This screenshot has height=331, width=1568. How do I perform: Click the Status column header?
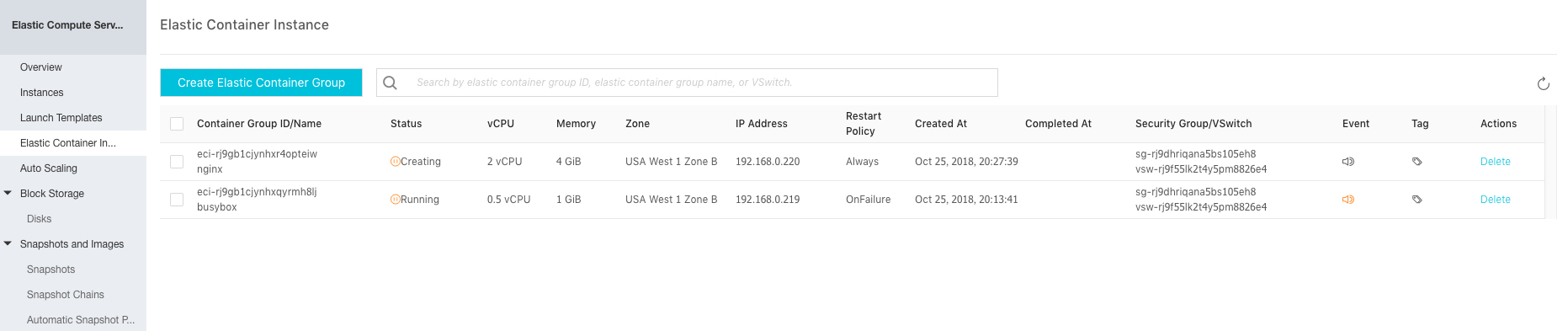pyautogui.click(x=406, y=124)
